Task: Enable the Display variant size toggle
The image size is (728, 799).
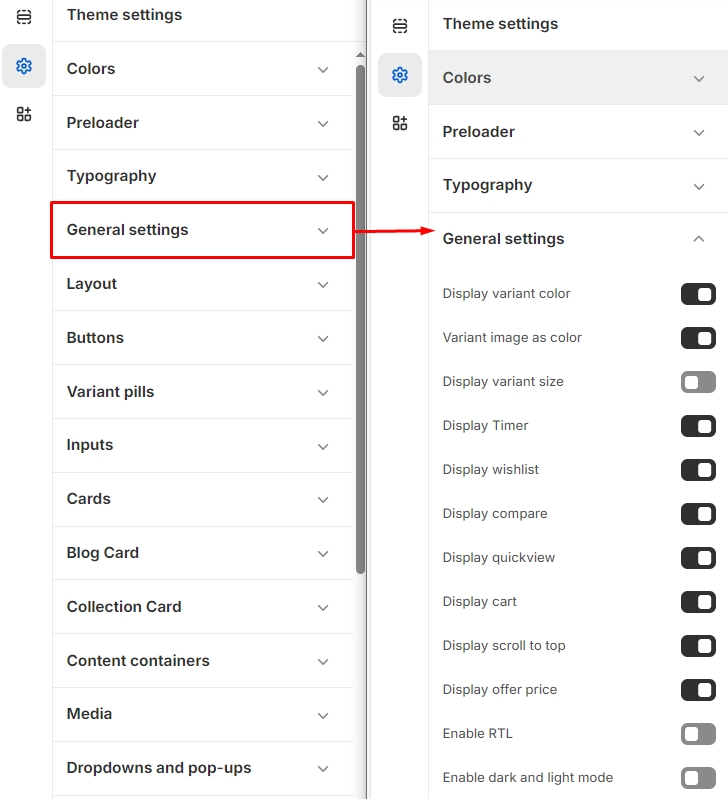Action: (x=698, y=382)
